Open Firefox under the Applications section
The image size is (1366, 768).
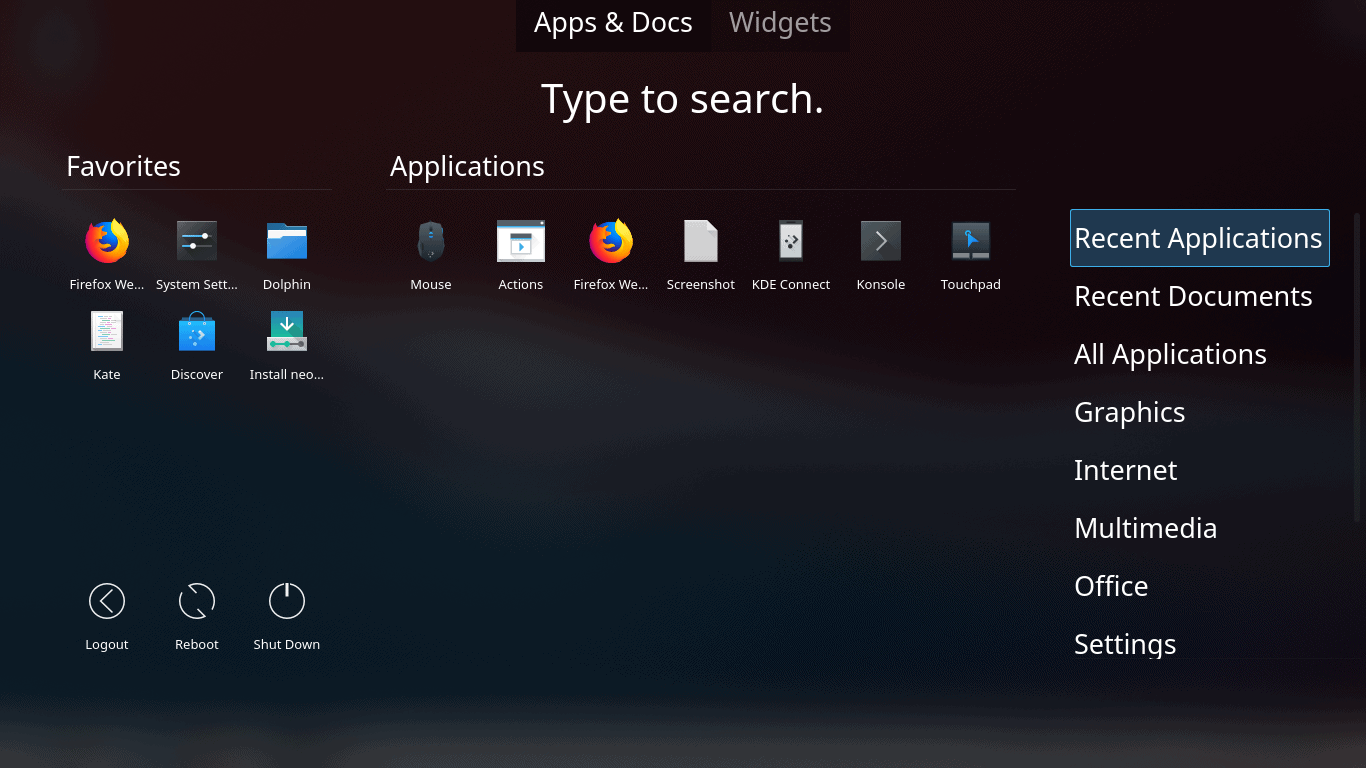(611, 242)
